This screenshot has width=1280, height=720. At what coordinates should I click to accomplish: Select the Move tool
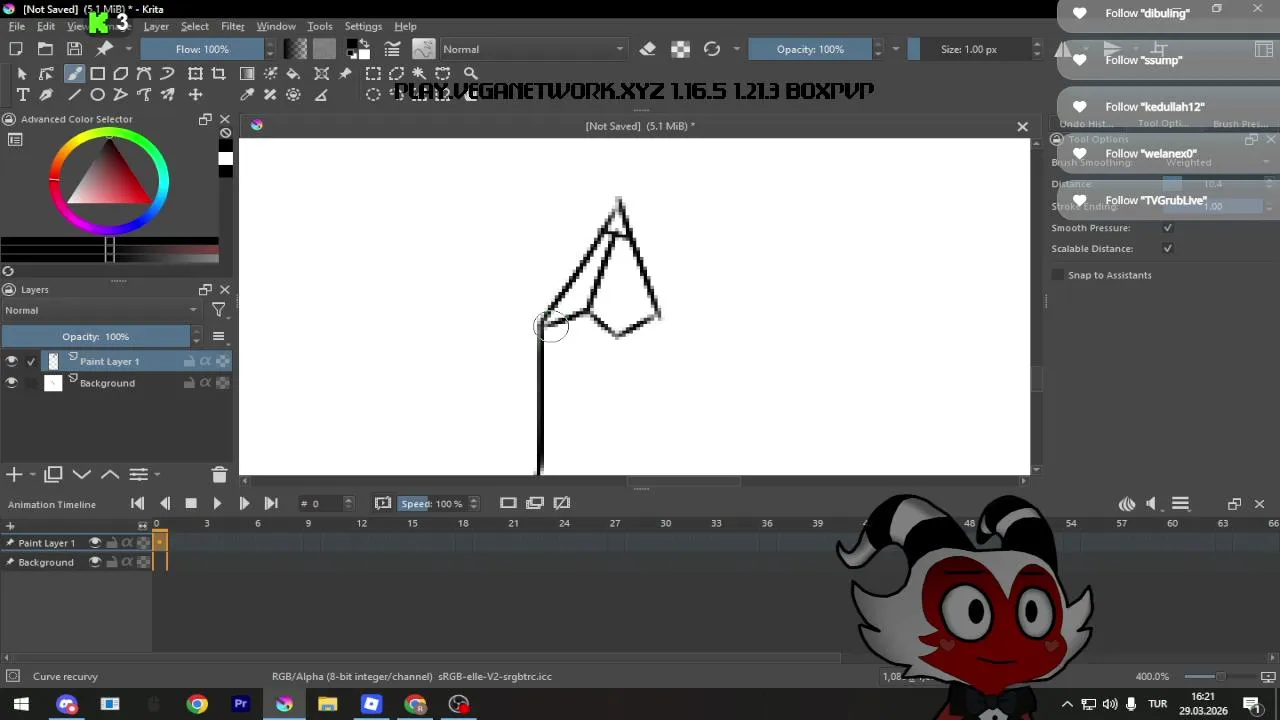click(195, 95)
